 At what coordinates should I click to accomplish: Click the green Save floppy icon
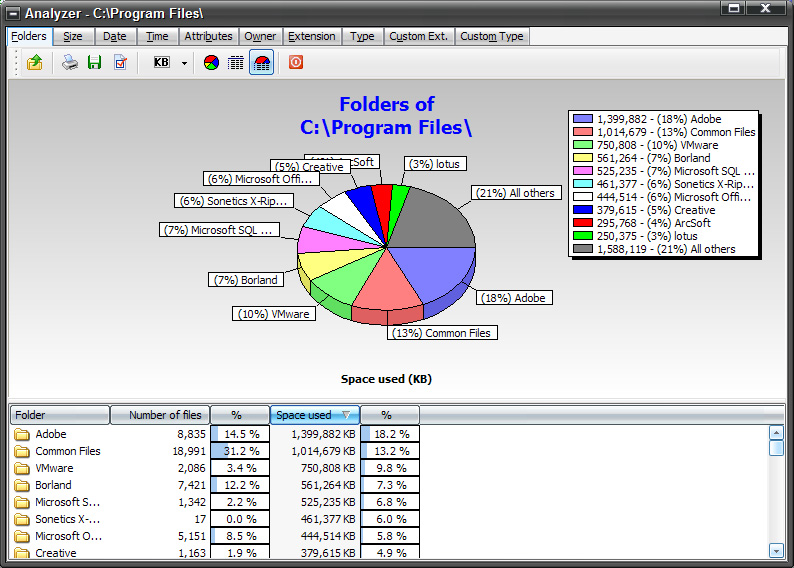pyautogui.click(x=95, y=63)
